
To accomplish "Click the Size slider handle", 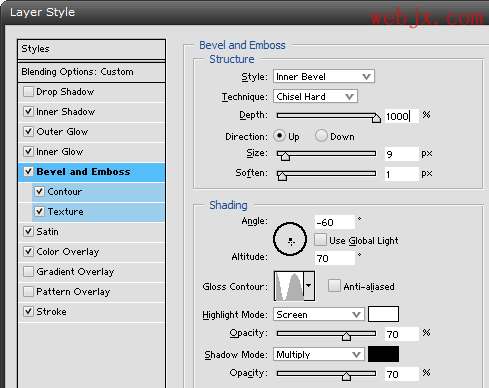I will (285, 156).
